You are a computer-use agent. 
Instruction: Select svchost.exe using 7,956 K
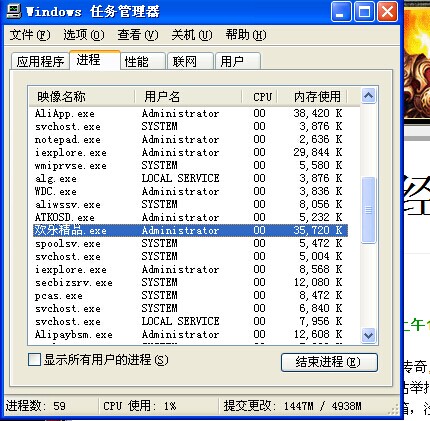190,321
